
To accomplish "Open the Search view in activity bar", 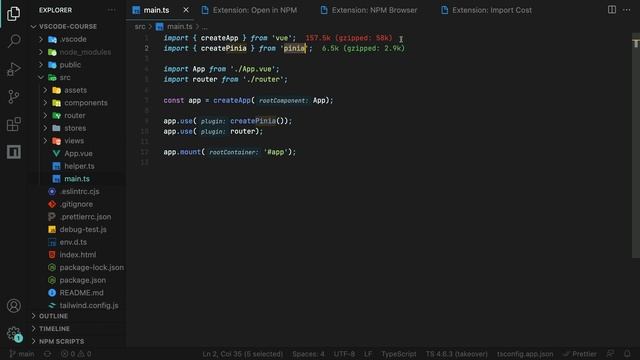I will pyautogui.click(x=13, y=41).
